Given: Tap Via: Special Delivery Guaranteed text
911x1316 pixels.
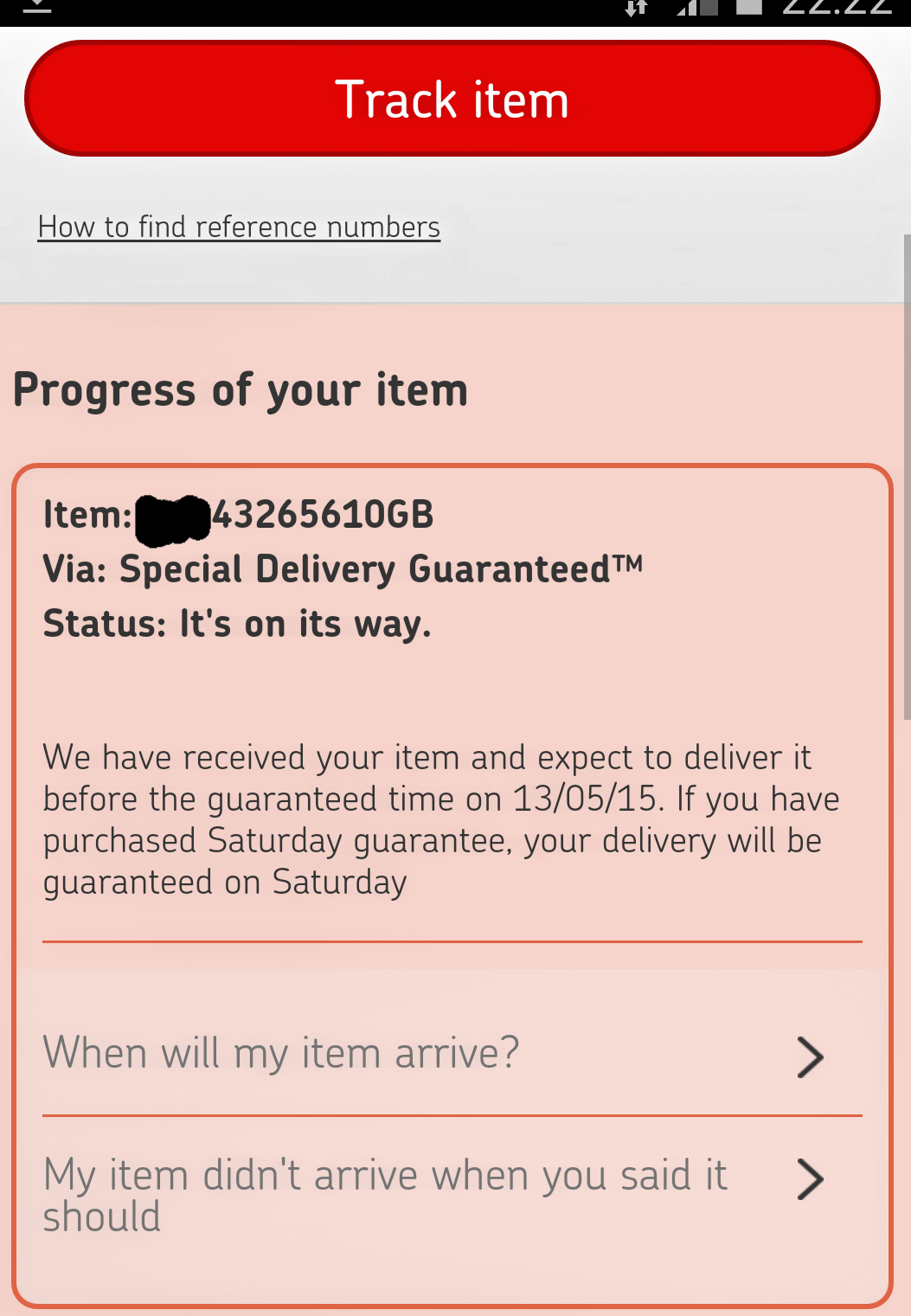Looking at the screenshot, I should (x=343, y=569).
